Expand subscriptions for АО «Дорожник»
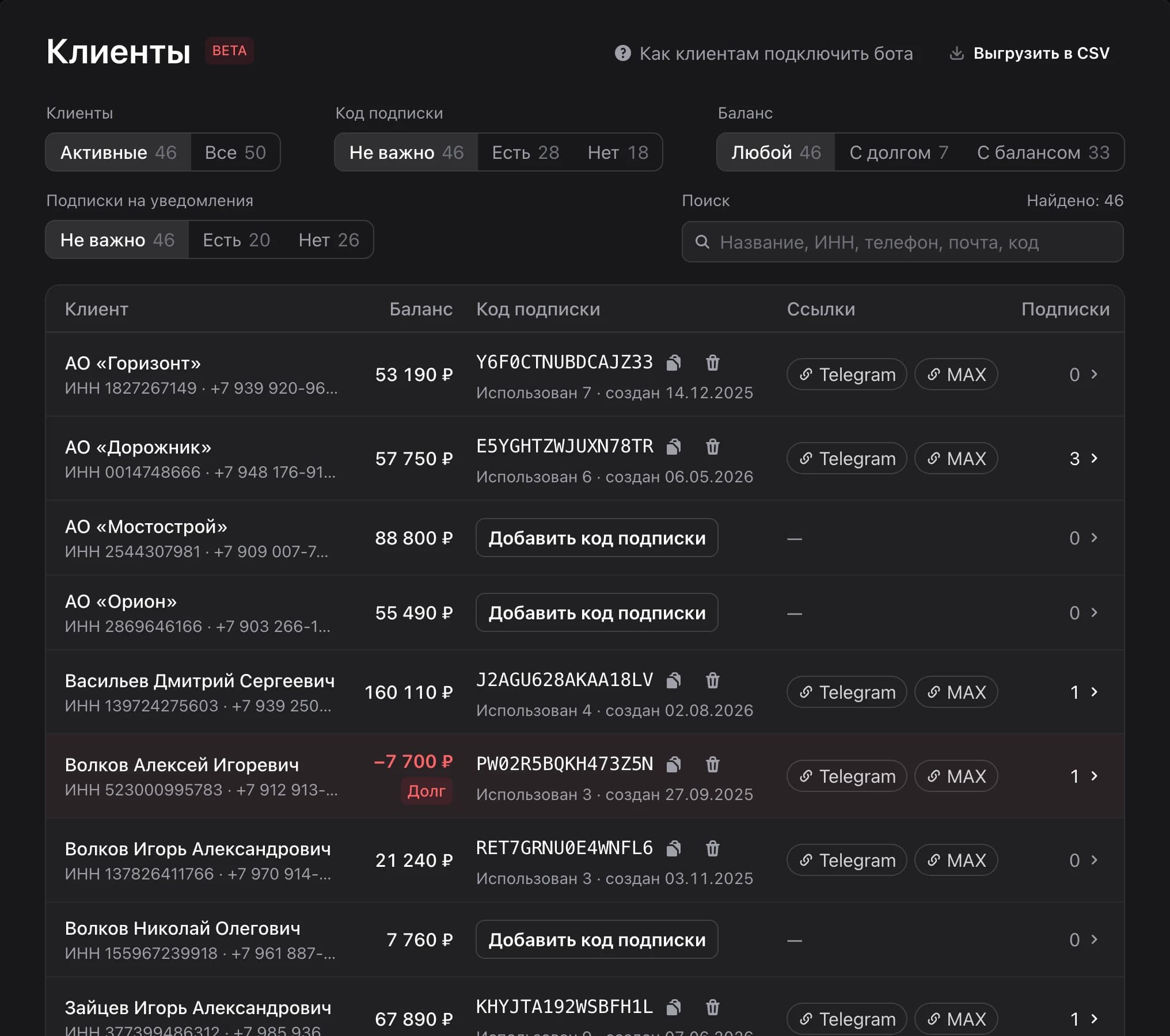The height and width of the screenshot is (1036, 1170). (1084, 459)
